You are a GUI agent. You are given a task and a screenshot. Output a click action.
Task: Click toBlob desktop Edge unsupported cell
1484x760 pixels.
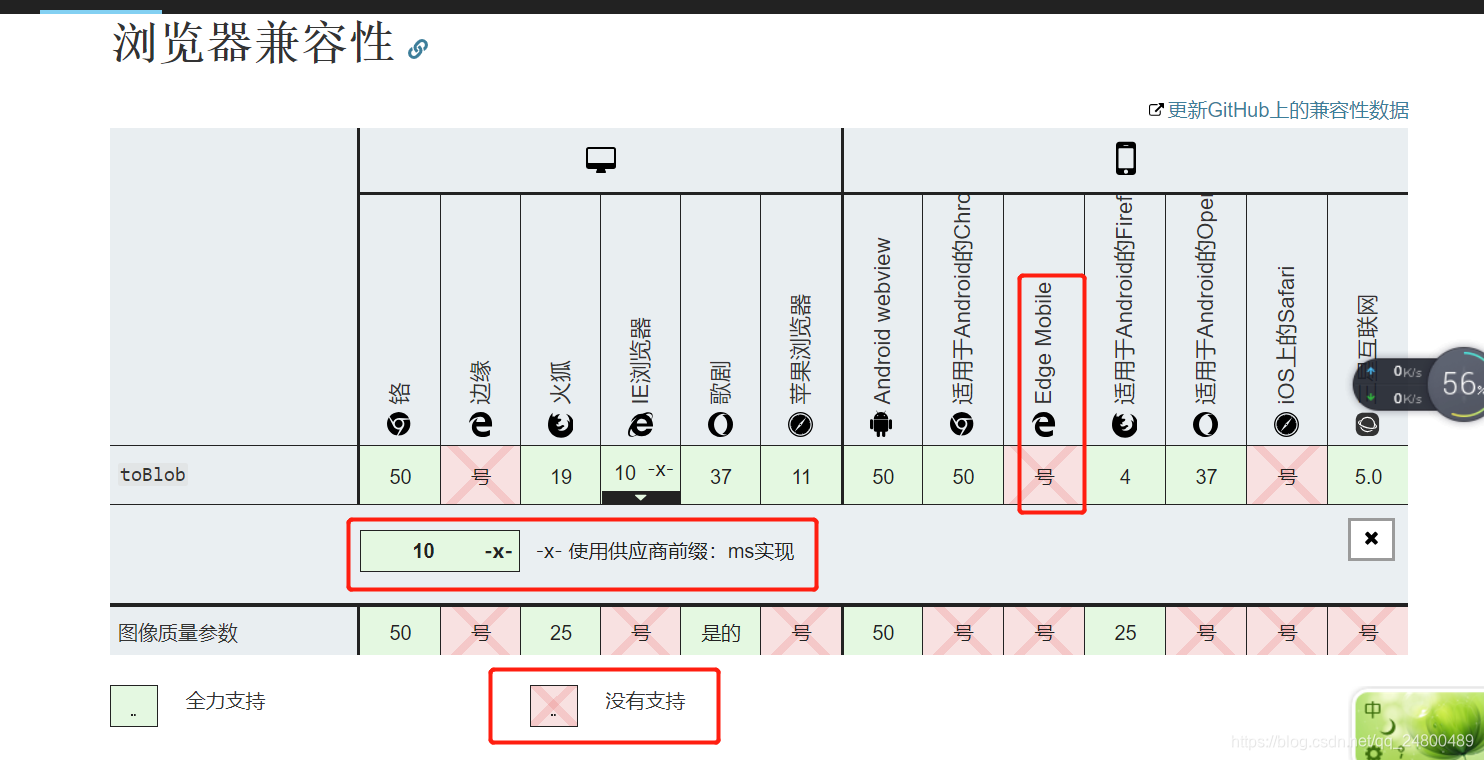[x=481, y=476]
